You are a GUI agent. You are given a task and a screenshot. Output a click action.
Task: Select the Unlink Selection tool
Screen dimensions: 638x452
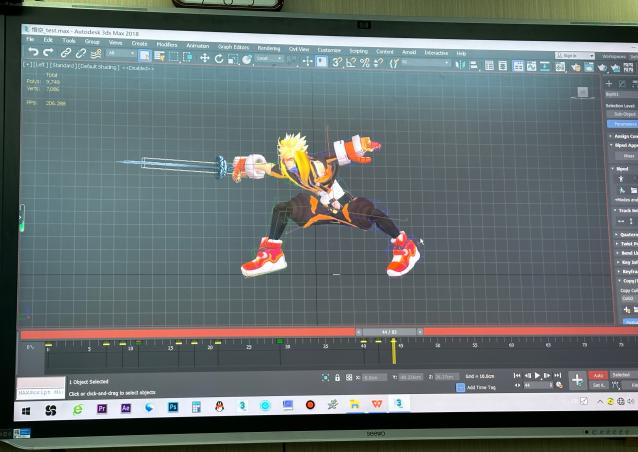pos(81,53)
